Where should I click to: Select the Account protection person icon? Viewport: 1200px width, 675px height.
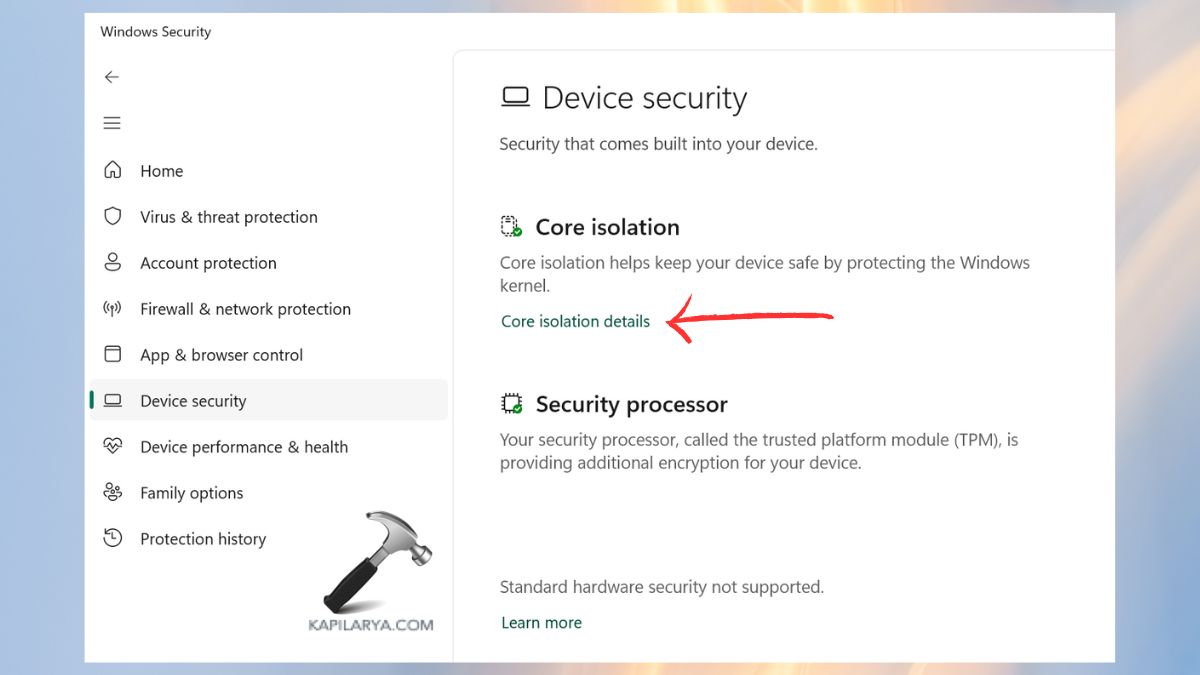113,262
